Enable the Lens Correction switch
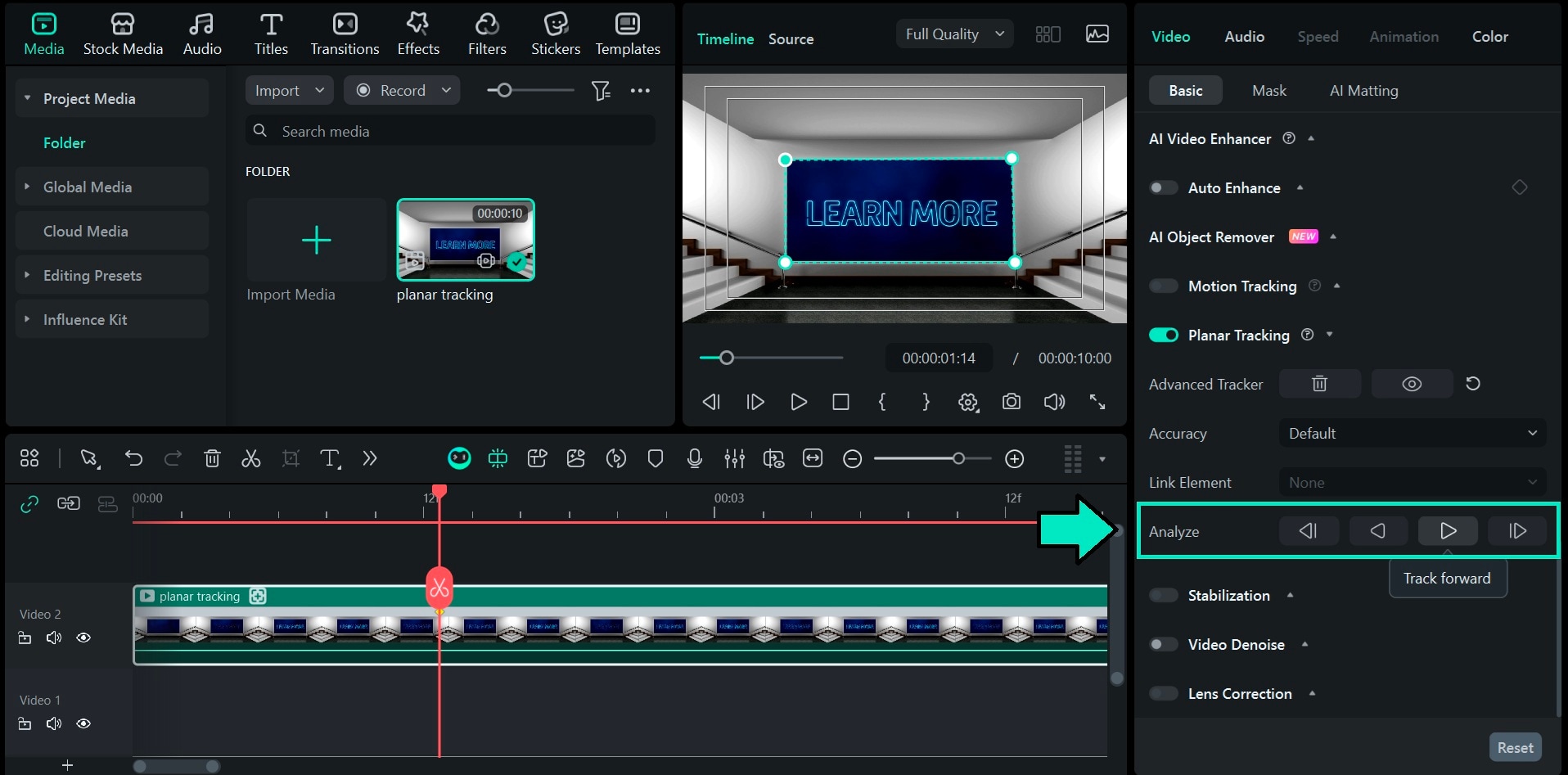The width and height of the screenshot is (1568, 775). pos(1163,694)
